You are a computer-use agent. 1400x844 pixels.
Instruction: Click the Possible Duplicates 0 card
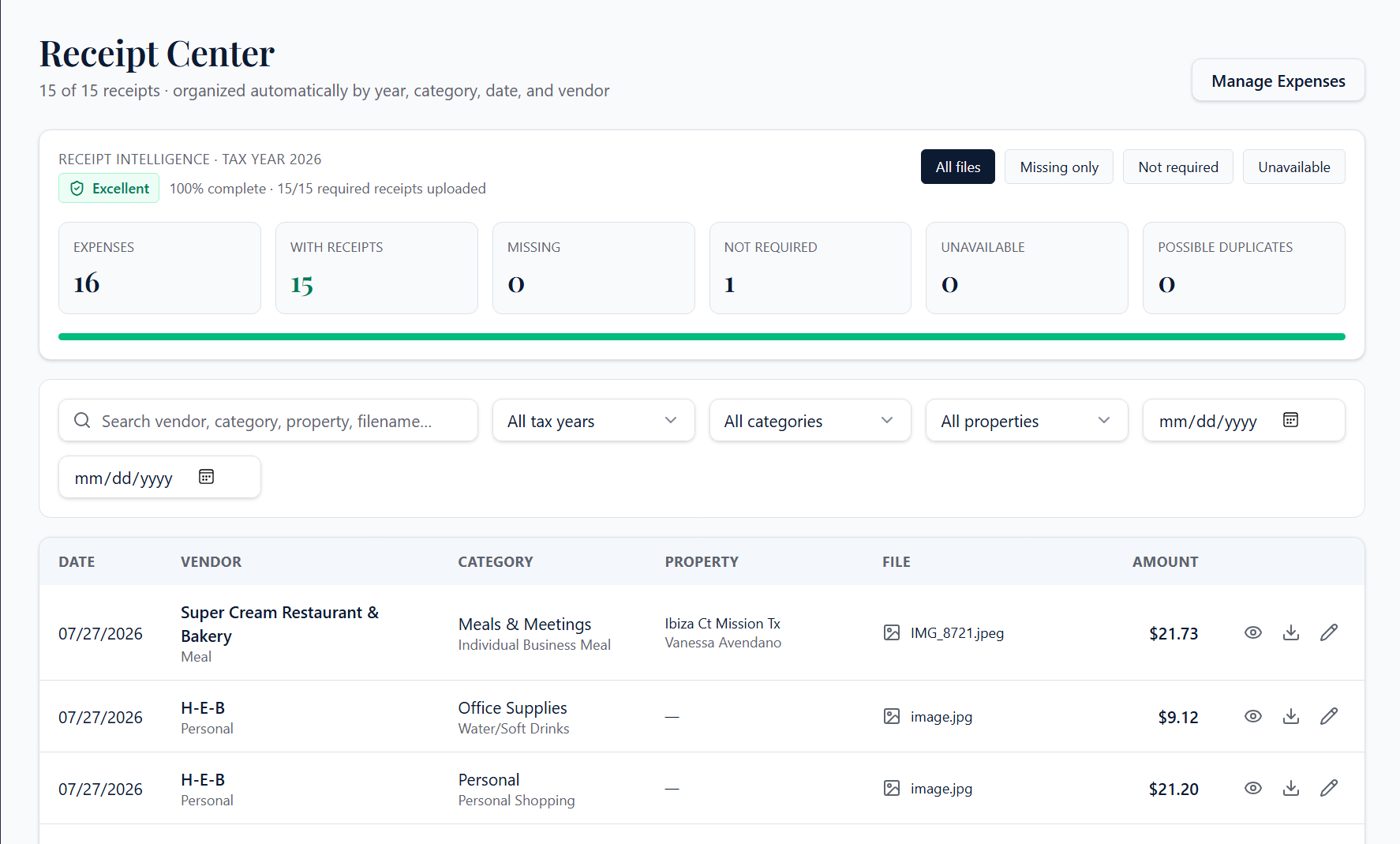click(1244, 268)
